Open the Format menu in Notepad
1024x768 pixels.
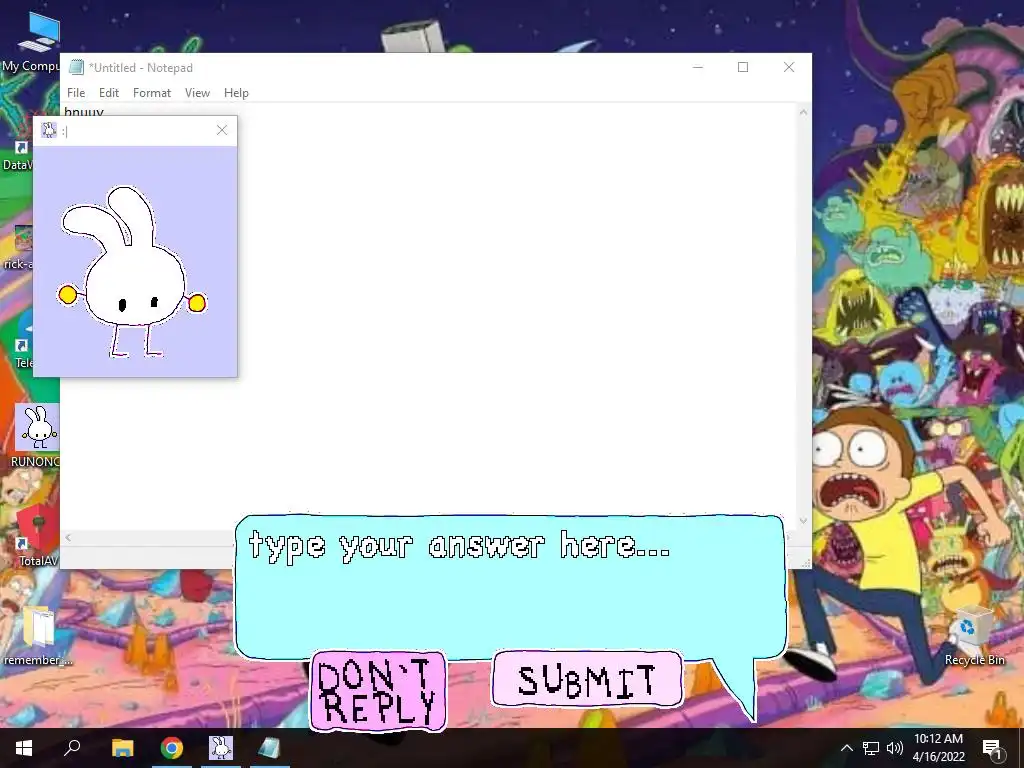pos(152,93)
